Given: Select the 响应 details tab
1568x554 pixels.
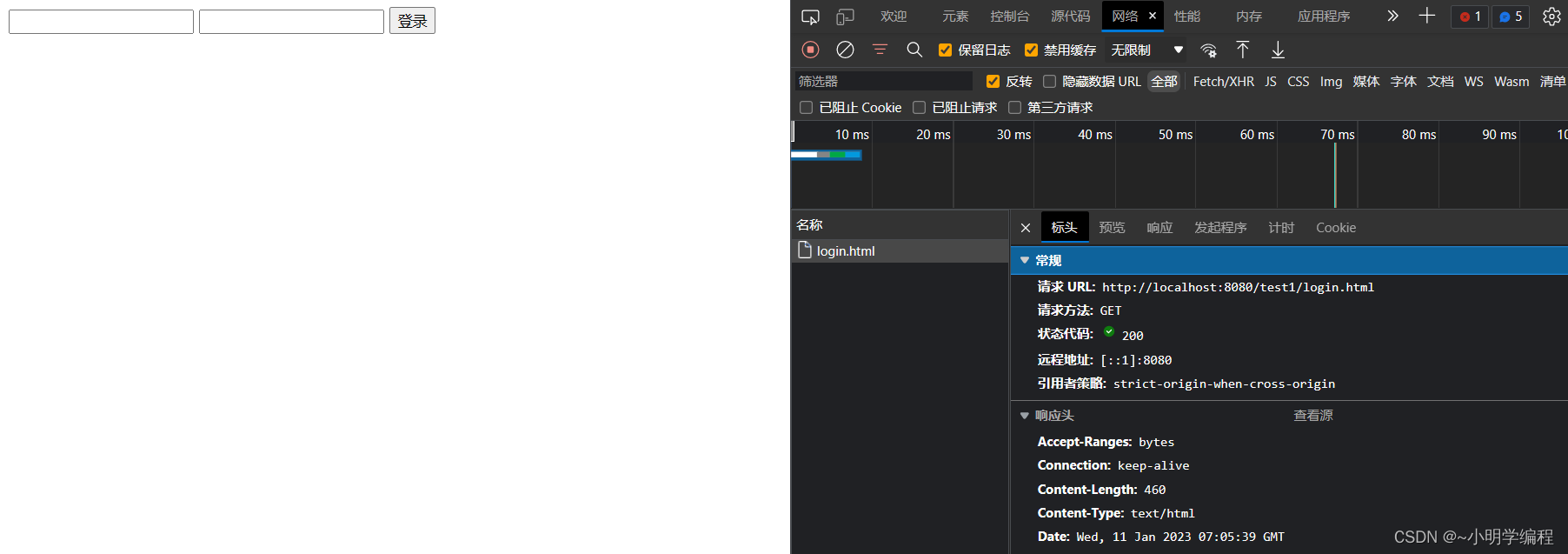Looking at the screenshot, I should tap(1159, 228).
